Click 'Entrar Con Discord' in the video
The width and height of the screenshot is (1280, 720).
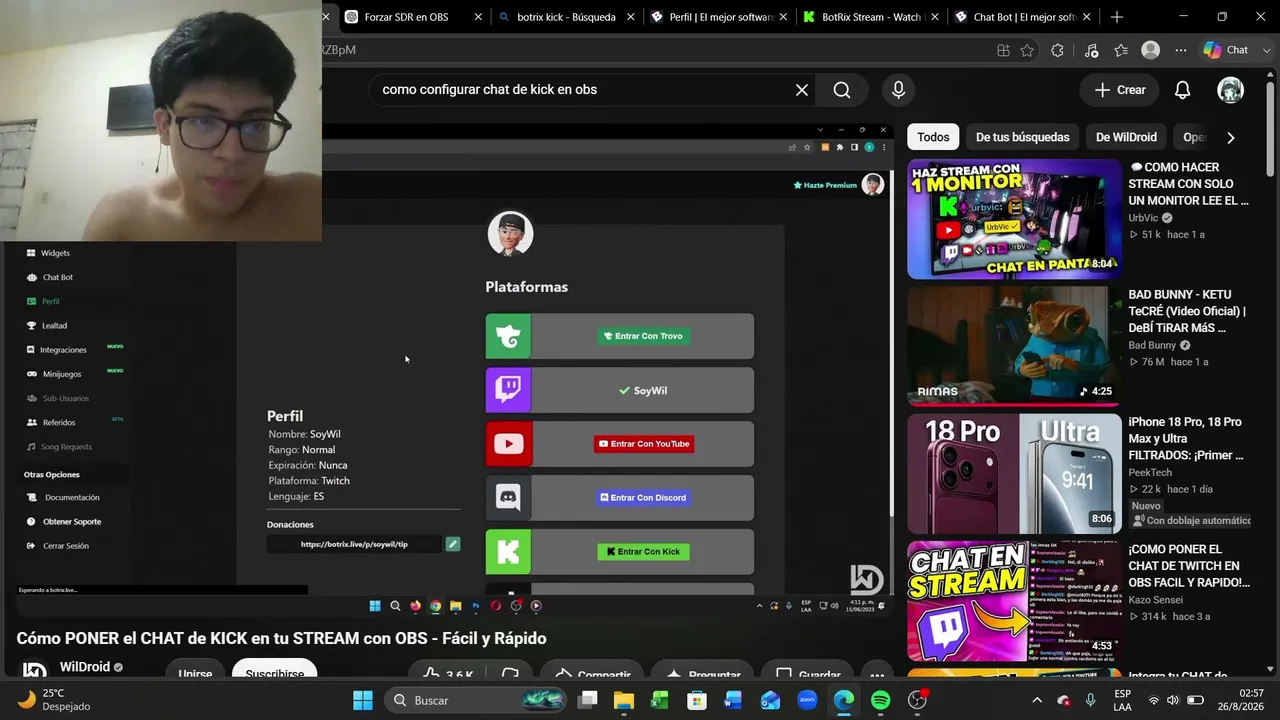pos(643,498)
